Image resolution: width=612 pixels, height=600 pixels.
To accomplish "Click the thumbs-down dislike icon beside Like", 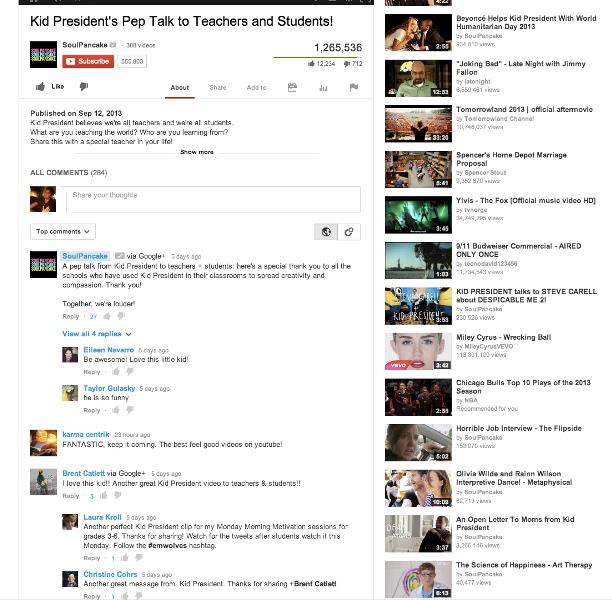I will point(84,87).
